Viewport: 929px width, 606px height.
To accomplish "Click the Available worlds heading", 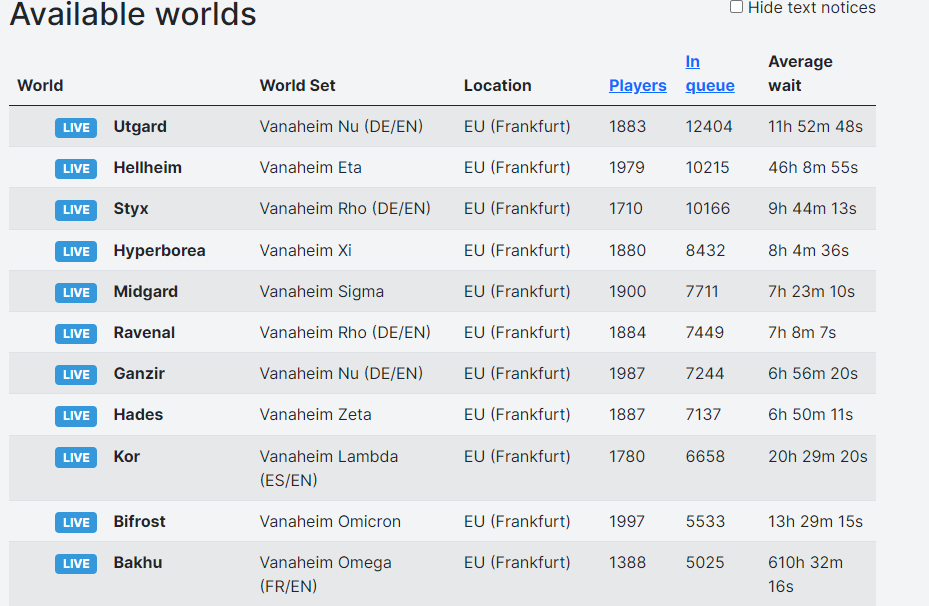I will (133, 15).
